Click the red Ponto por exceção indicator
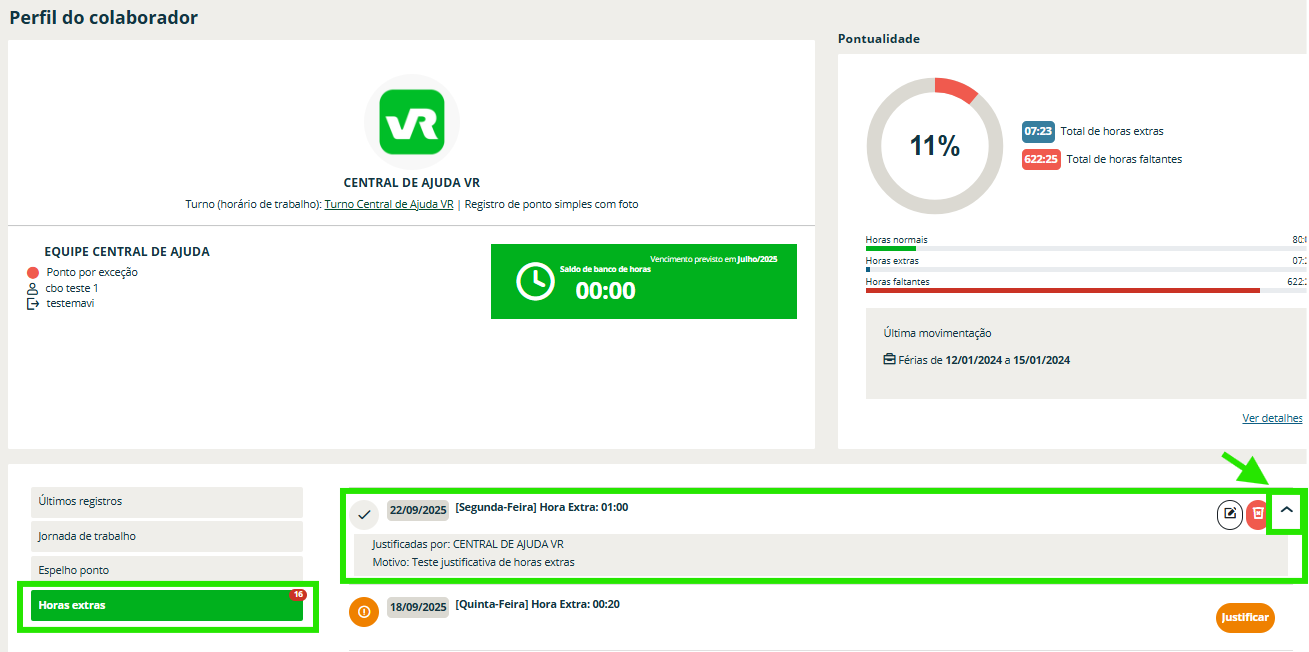Viewport: 1309px width, 652px height. pos(33,272)
